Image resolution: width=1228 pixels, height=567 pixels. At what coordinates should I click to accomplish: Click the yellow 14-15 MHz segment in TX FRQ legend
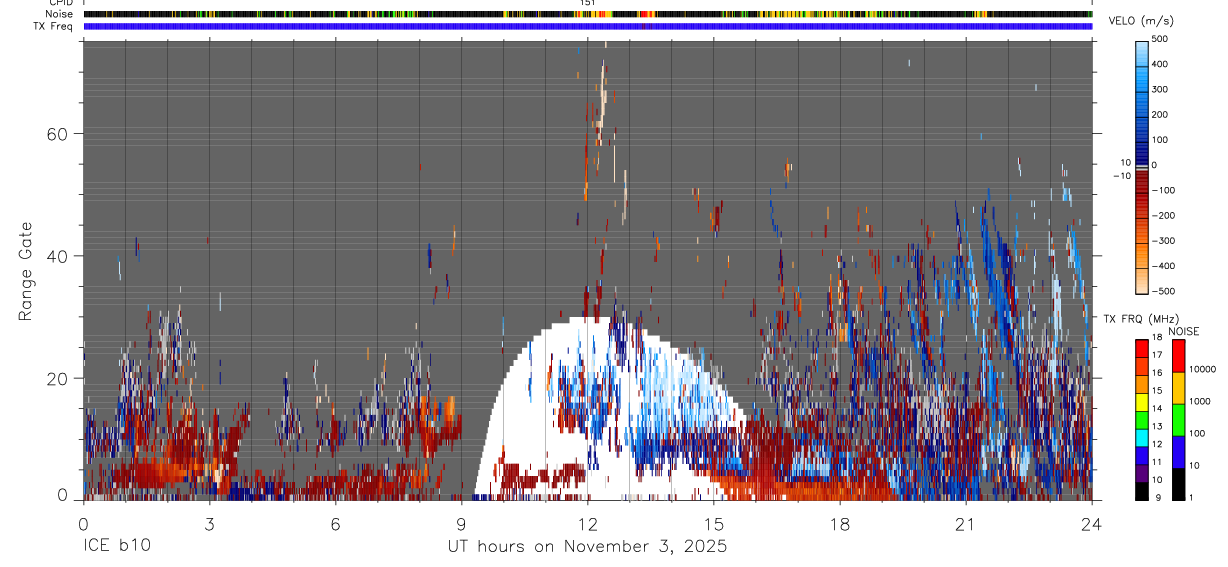pos(1142,401)
